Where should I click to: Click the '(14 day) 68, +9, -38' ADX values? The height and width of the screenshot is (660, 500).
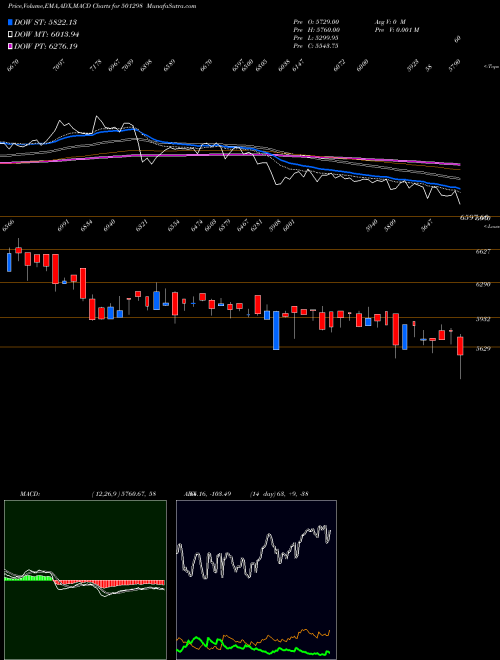(278, 493)
